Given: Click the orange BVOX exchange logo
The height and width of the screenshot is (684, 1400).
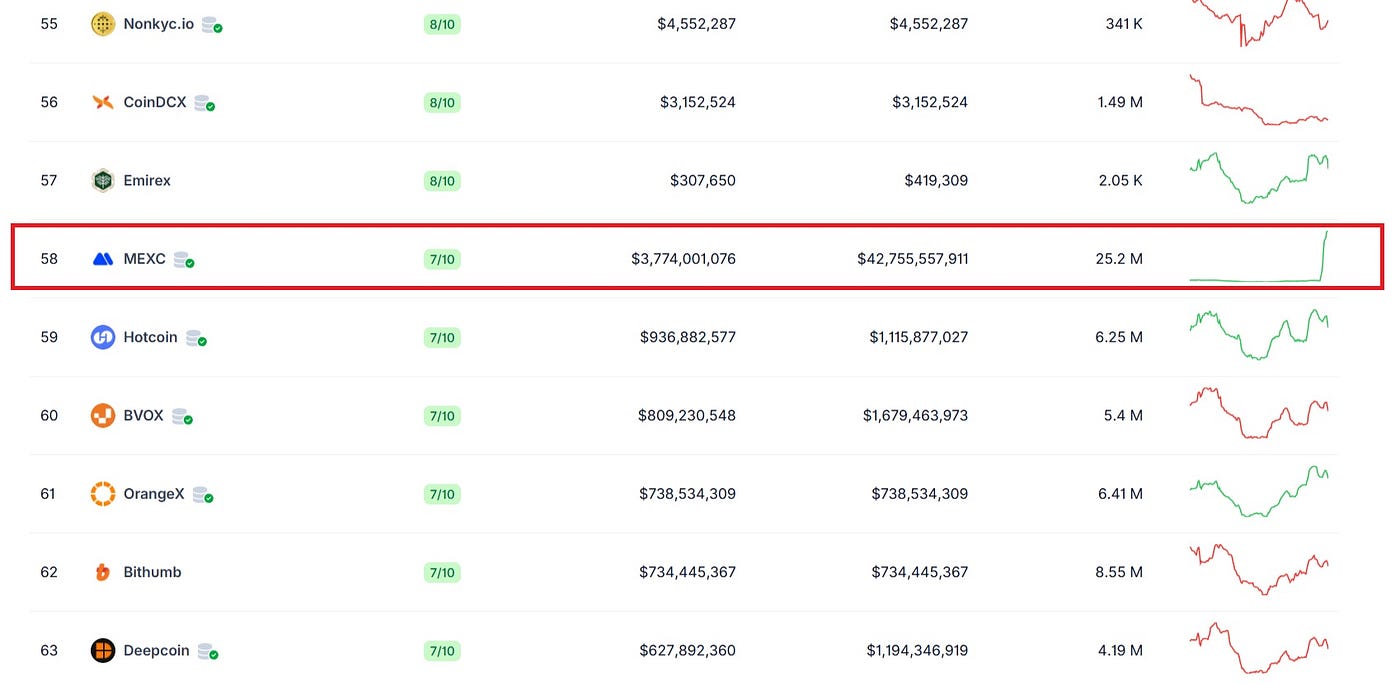Looking at the screenshot, I should tap(102, 415).
